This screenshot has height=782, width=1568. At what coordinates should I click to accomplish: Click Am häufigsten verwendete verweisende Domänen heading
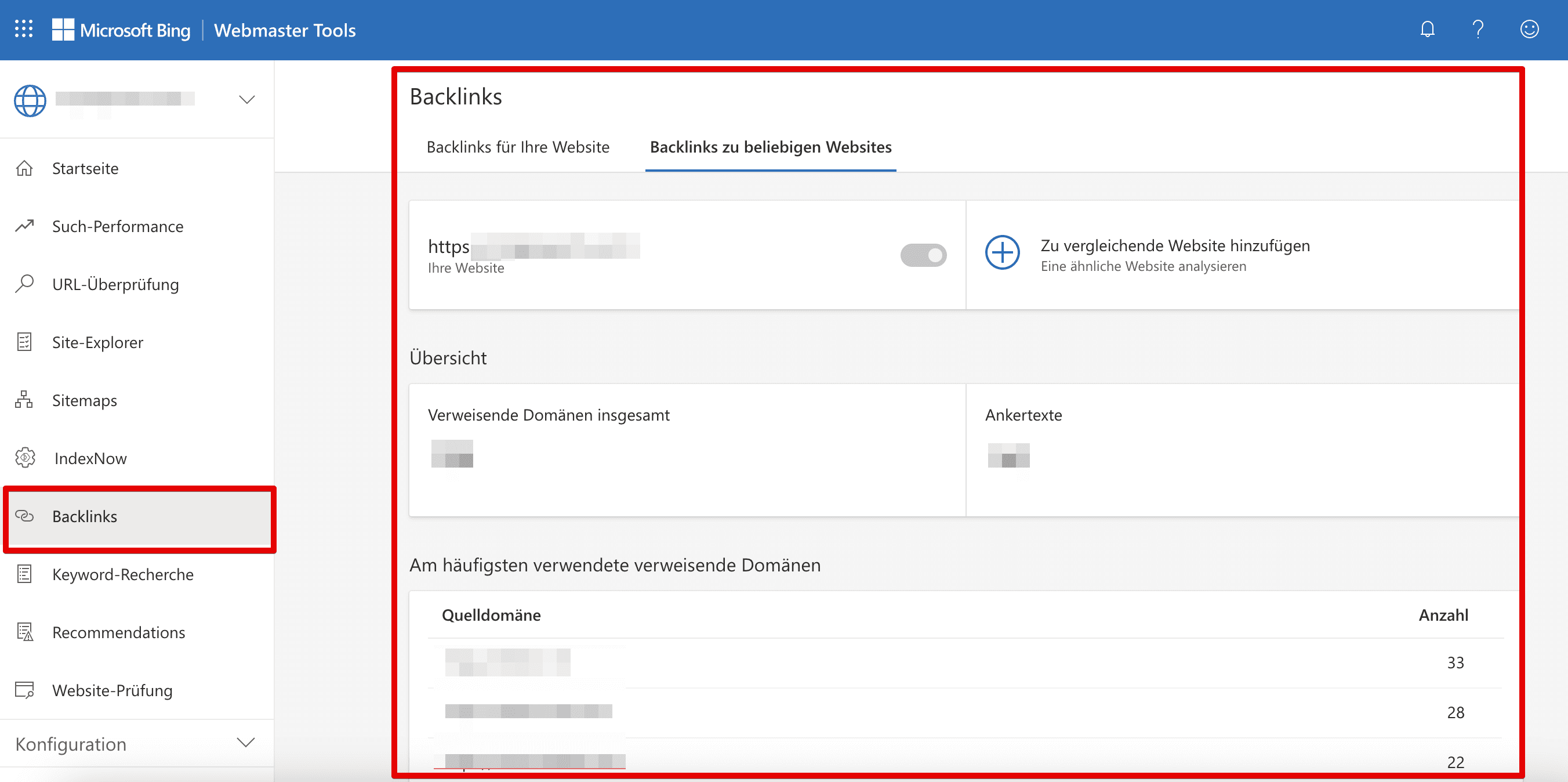pos(615,564)
